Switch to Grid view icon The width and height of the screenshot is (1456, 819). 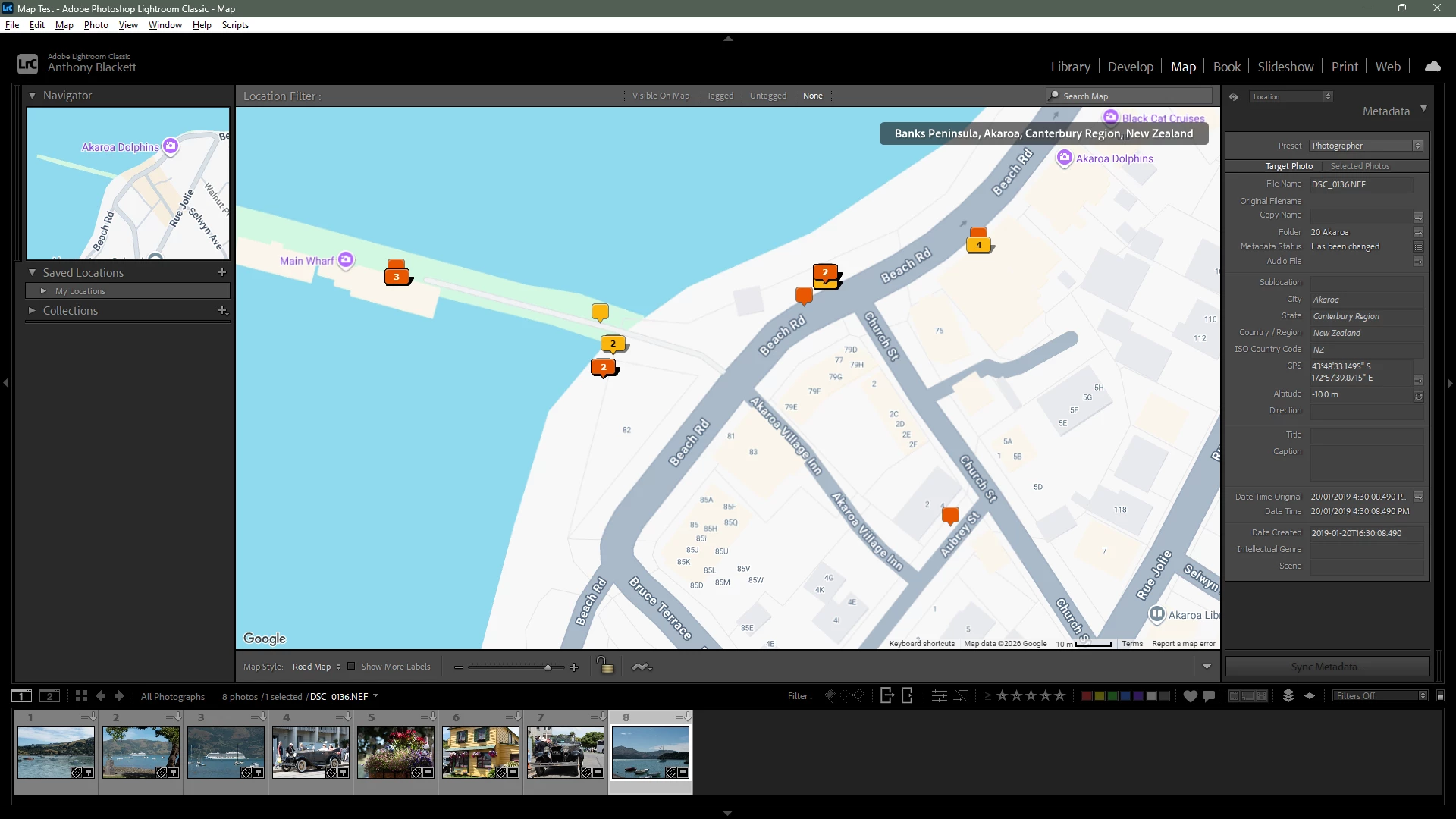tap(81, 695)
